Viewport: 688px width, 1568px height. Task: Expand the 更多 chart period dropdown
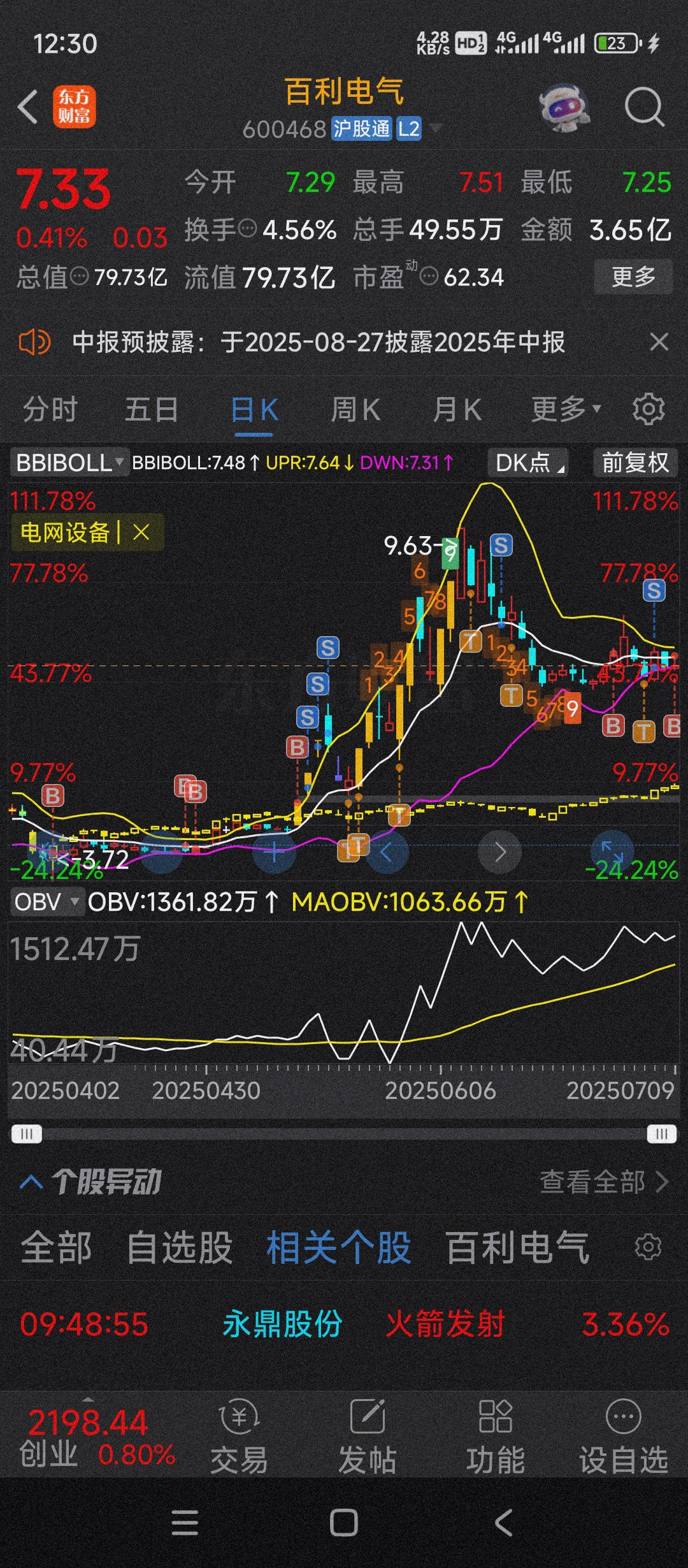tap(566, 409)
